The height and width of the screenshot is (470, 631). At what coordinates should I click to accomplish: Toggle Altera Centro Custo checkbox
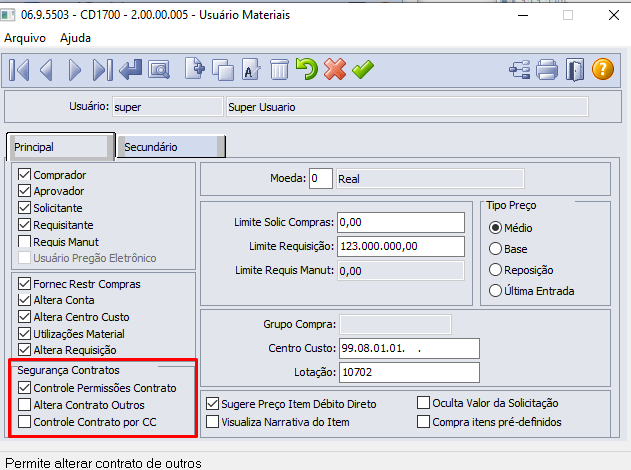click(25, 317)
